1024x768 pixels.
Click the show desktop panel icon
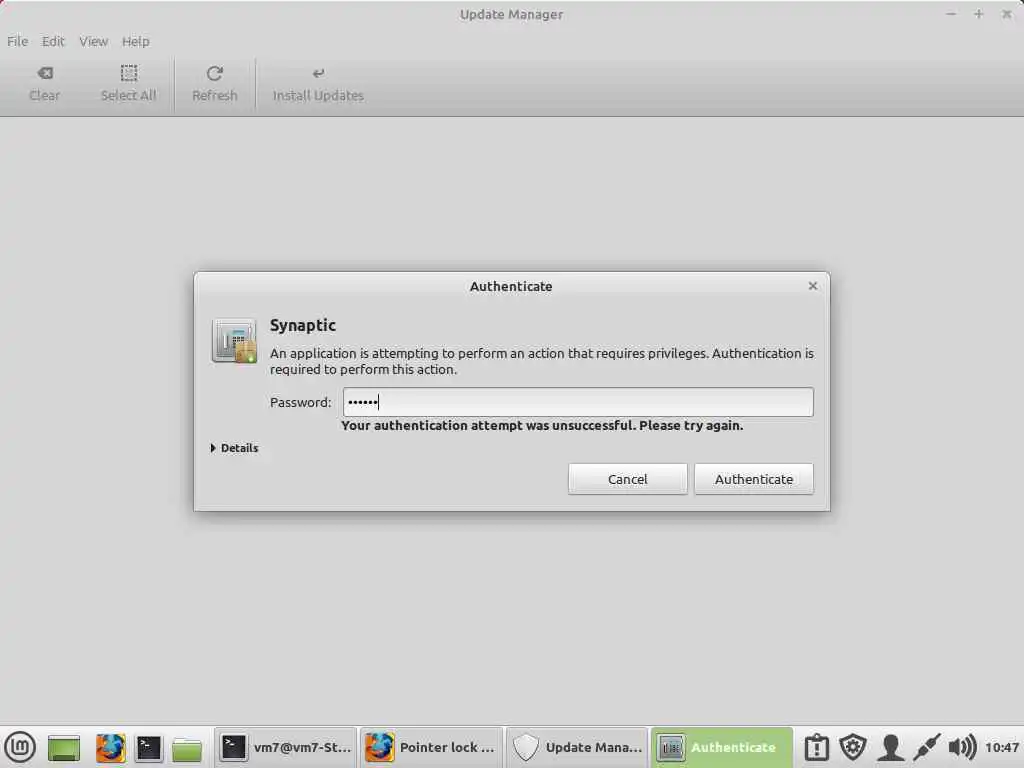click(64, 748)
